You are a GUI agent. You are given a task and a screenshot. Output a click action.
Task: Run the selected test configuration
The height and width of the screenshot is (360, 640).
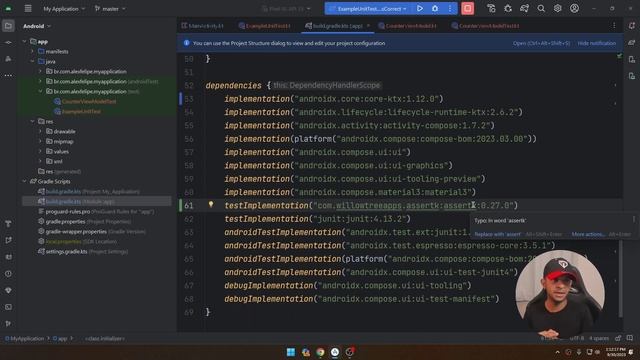[420, 9]
